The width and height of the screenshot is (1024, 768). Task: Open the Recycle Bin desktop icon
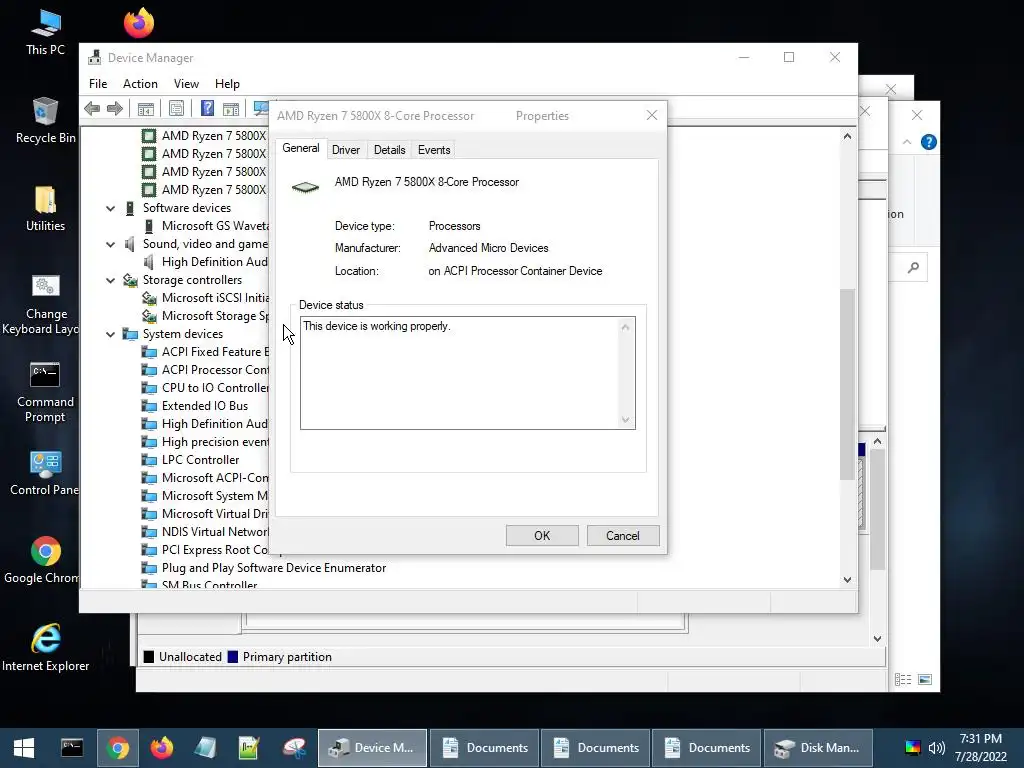(x=45, y=120)
